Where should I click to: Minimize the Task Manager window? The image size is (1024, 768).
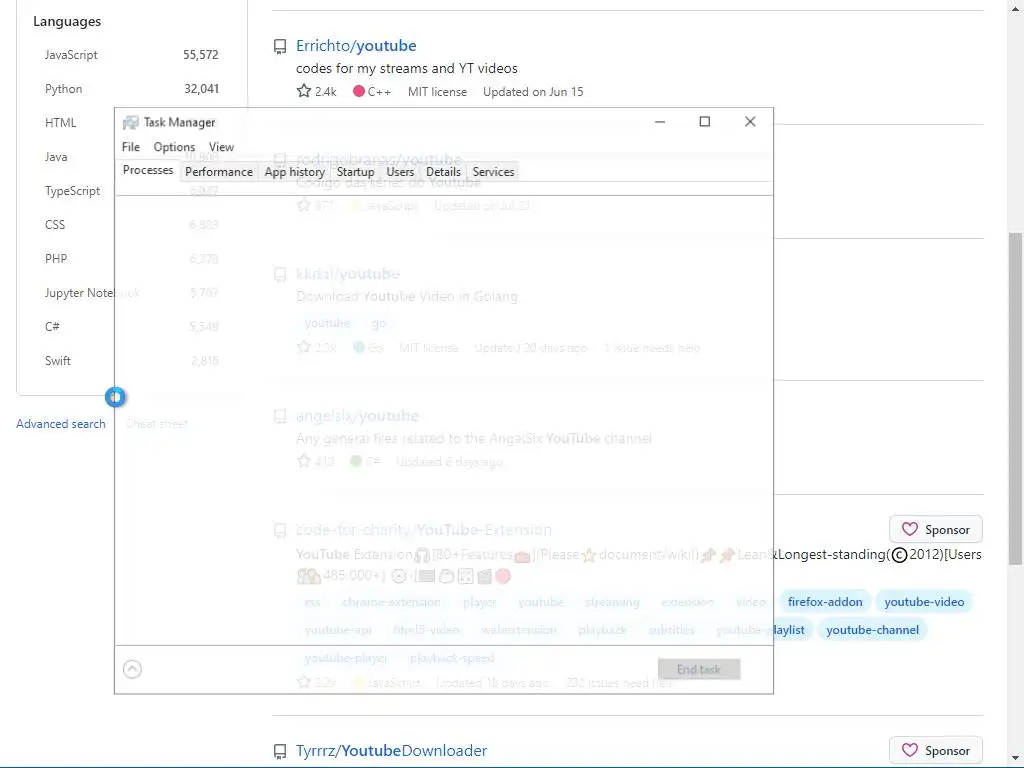tap(660, 121)
